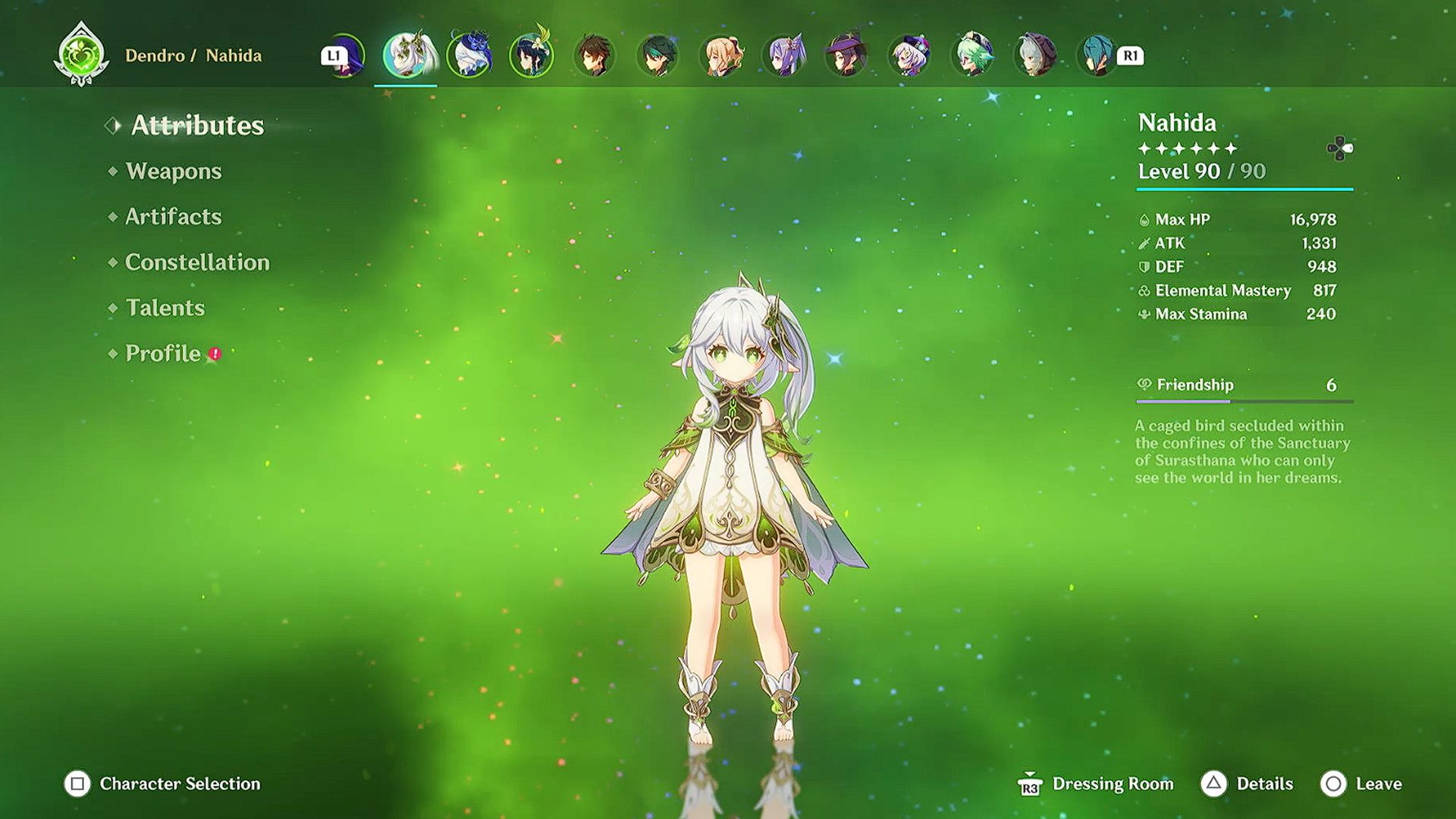1456x819 pixels.
Task: Open the Attributes menu section
Action: coord(197,125)
